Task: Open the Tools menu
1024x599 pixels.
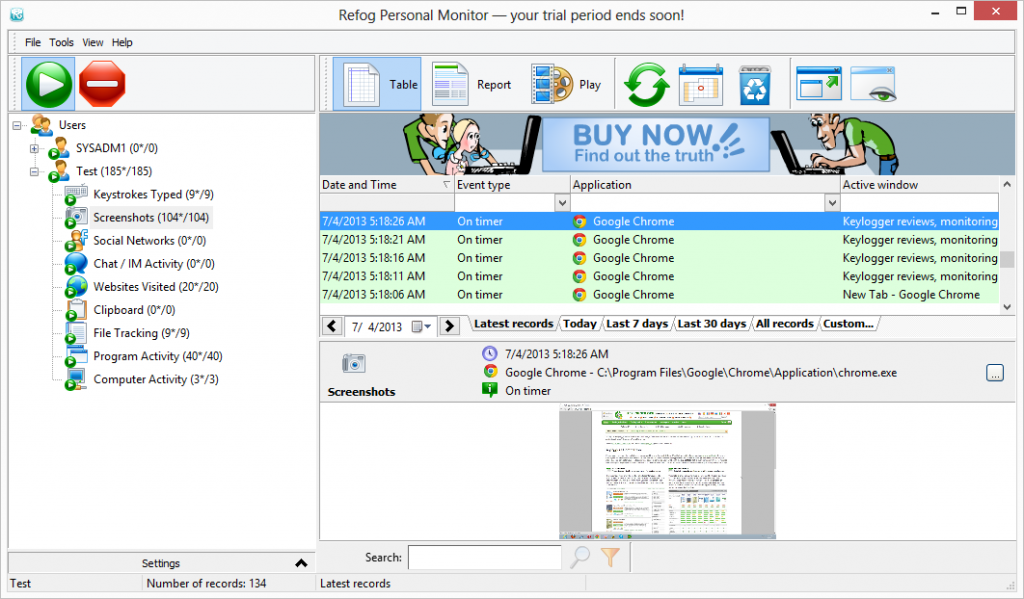Action: [62, 43]
